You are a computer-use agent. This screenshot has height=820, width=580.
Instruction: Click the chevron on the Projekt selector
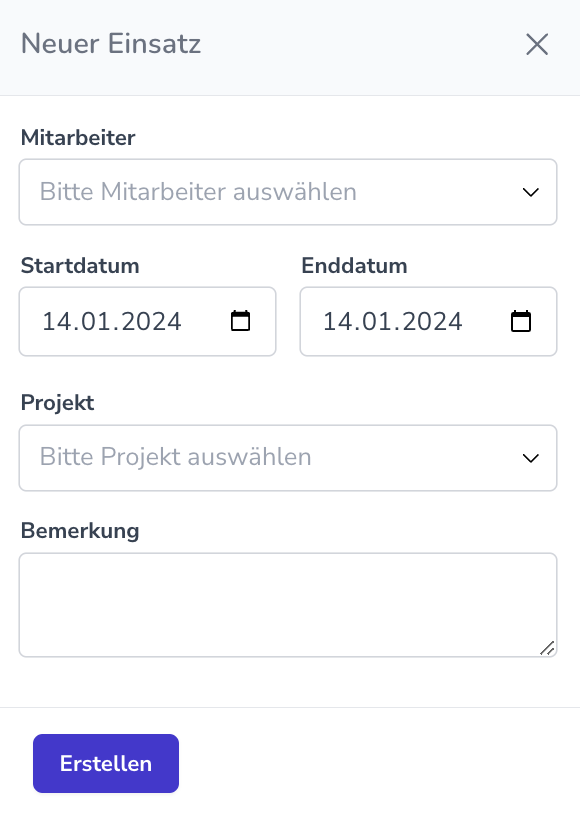pos(531,457)
